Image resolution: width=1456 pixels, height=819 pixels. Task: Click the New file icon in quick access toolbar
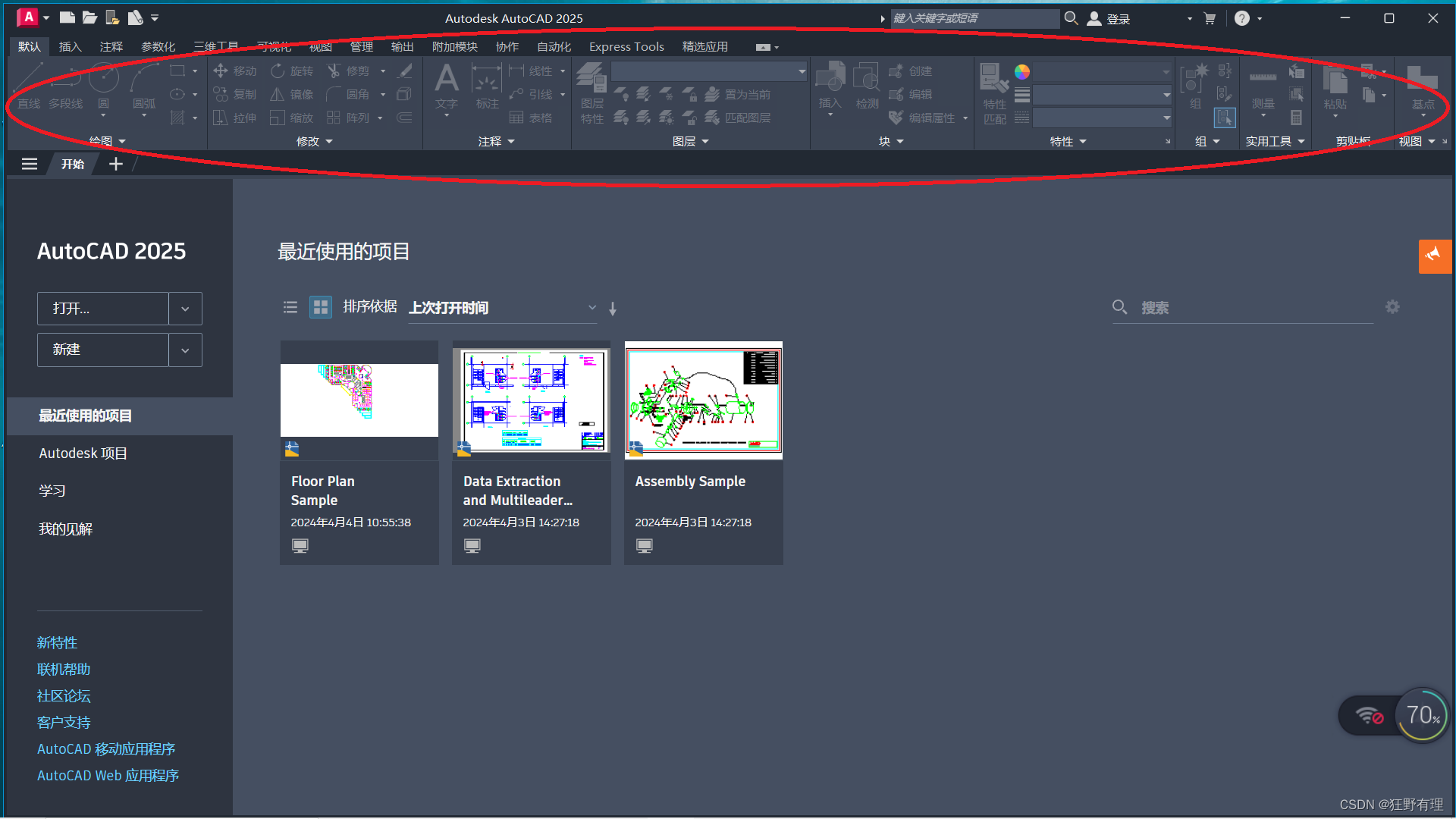pos(67,17)
